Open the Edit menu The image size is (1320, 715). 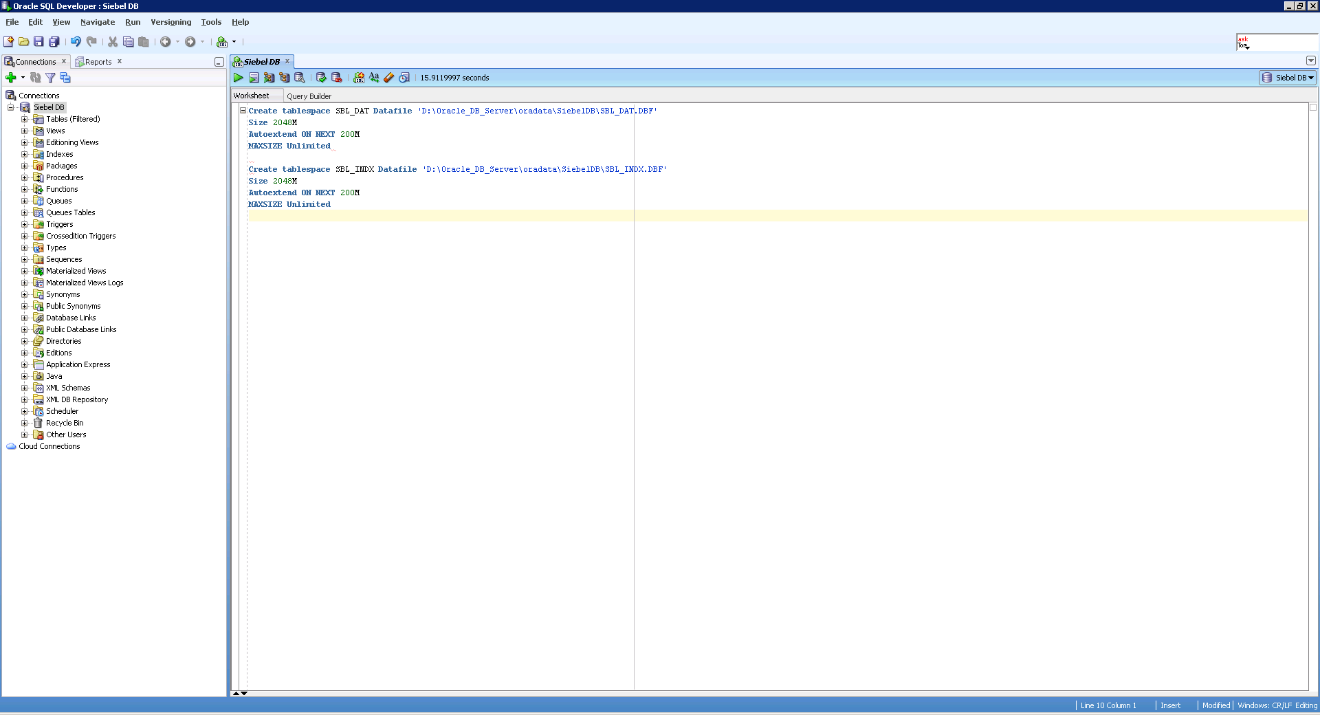click(35, 21)
